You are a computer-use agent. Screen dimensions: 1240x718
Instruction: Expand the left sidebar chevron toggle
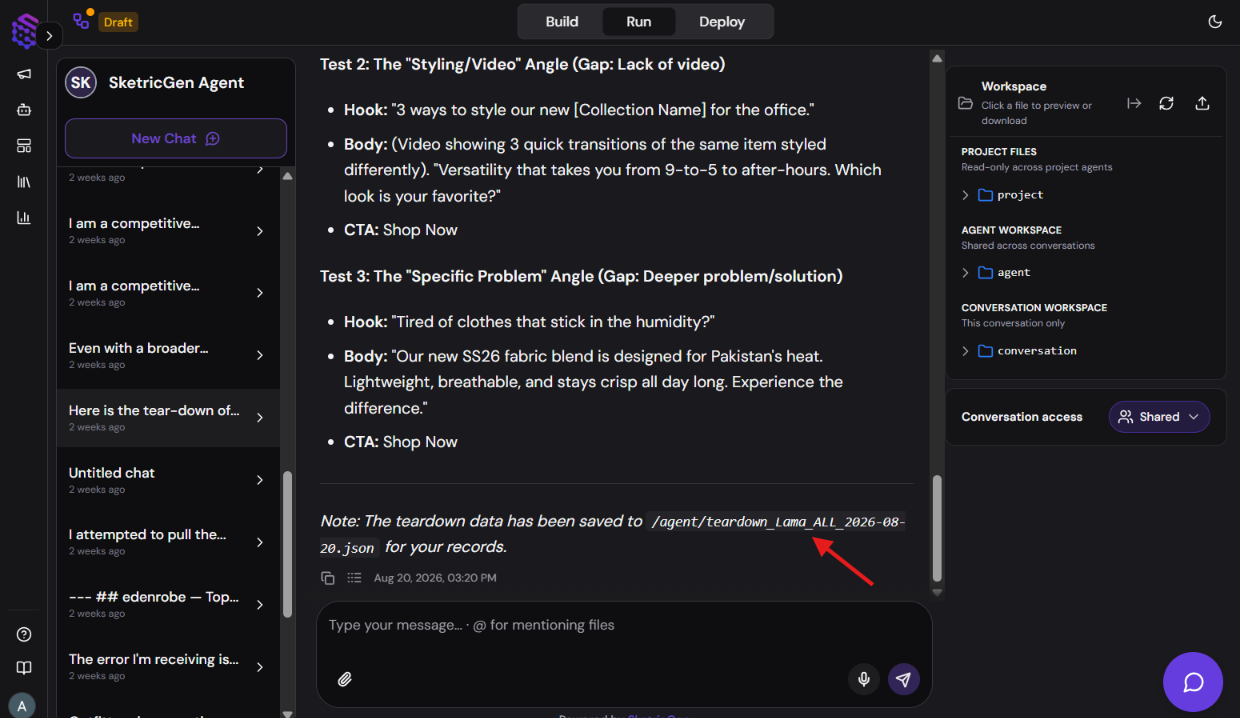click(49, 36)
